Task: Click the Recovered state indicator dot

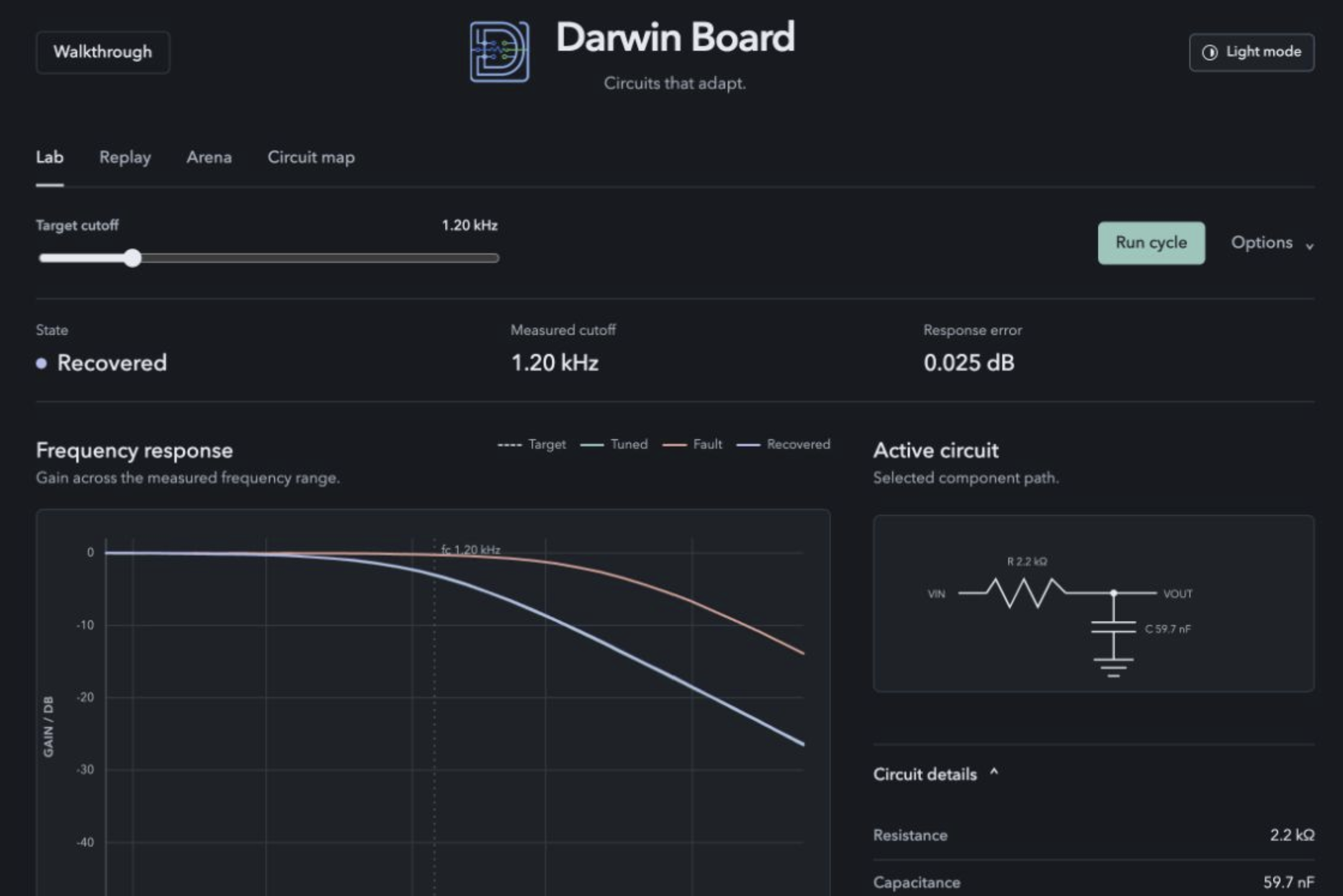Action: coord(42,364)
